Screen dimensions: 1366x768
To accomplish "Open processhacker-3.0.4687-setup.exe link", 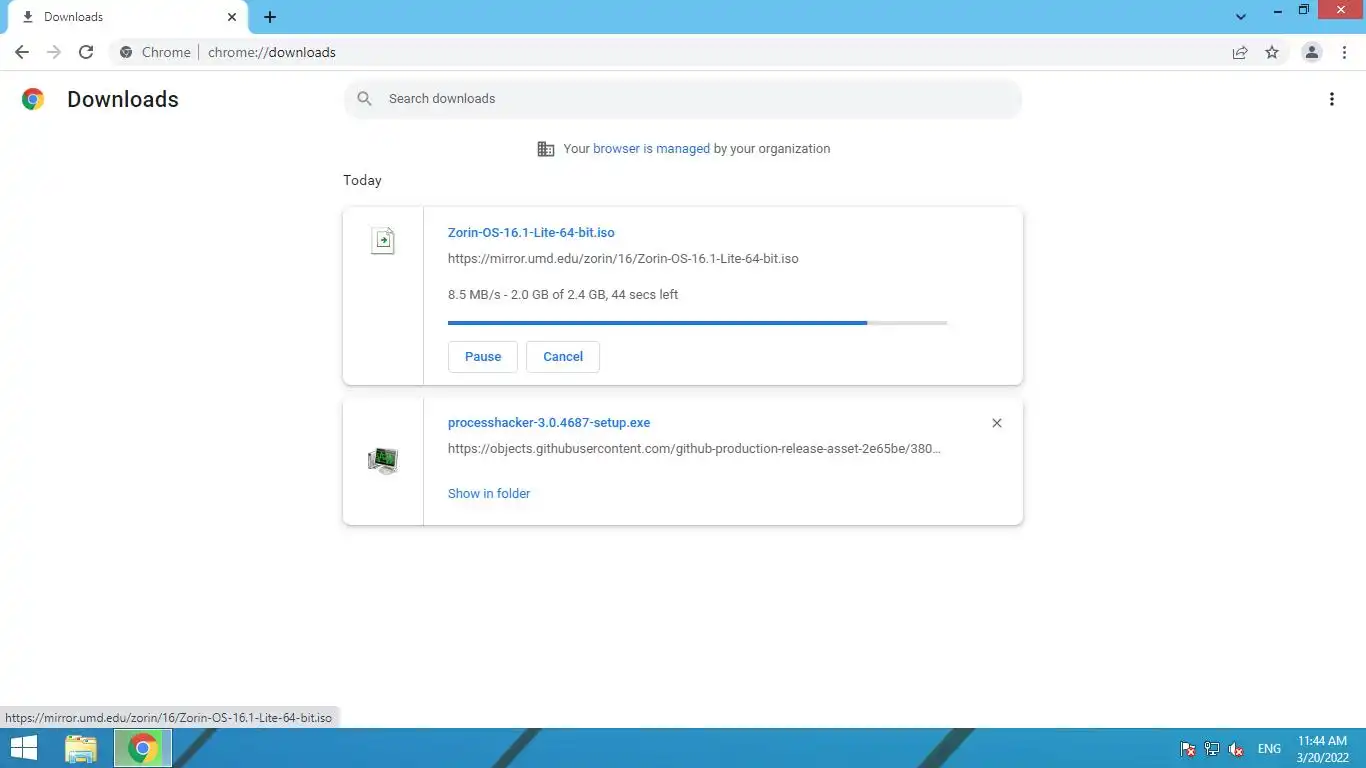I will coord(549,422).
